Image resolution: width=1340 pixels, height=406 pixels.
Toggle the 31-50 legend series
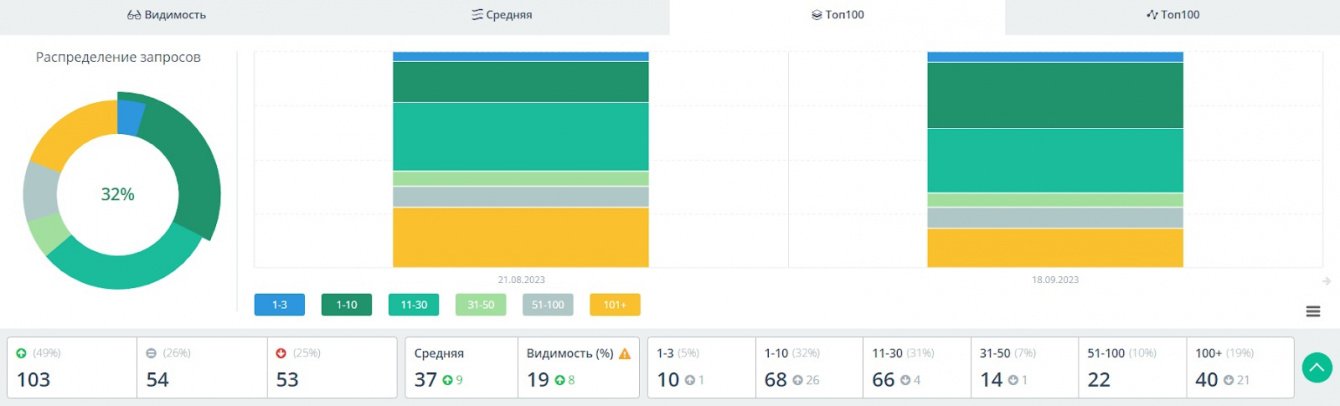tap(480, 305)
